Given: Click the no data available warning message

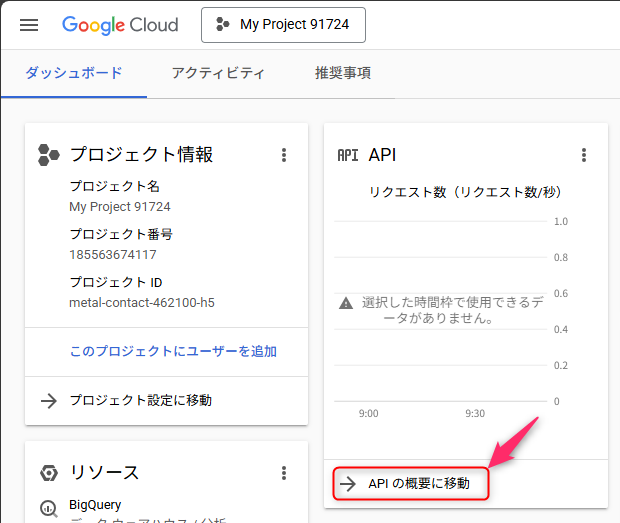Looking at the screenshot, I should pyautogui.click(x=452, y=310).
